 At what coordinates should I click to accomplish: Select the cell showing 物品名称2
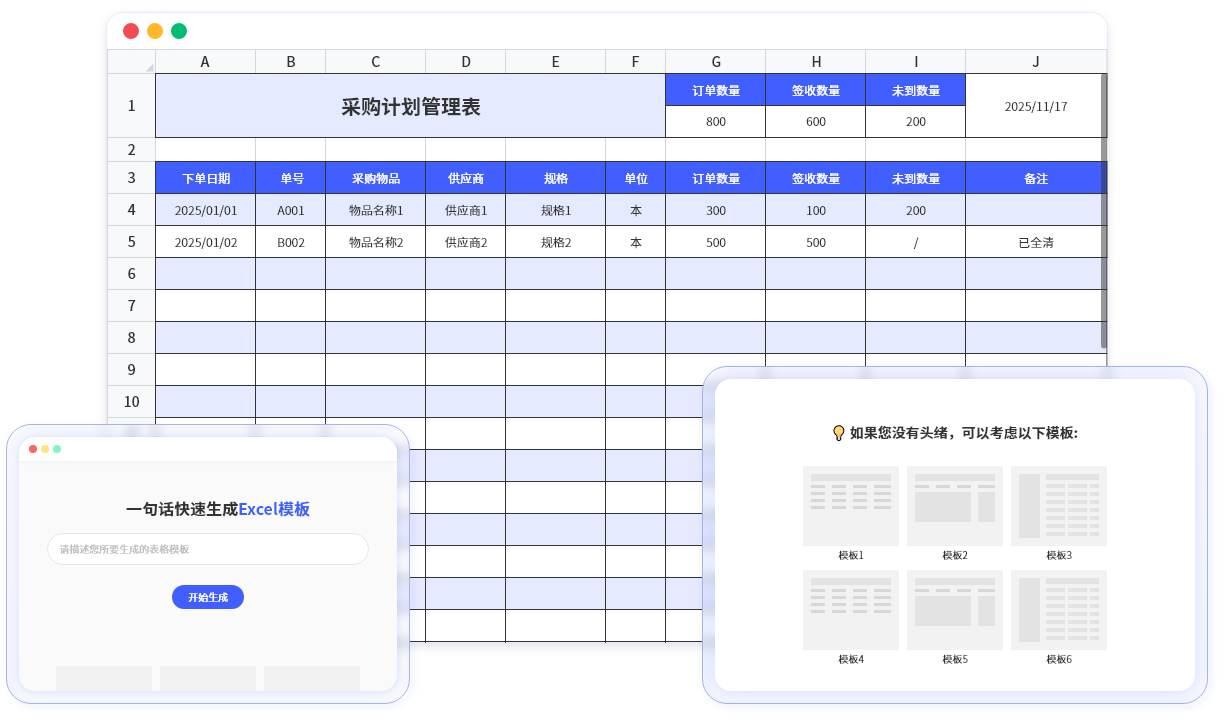pos(375,242)
